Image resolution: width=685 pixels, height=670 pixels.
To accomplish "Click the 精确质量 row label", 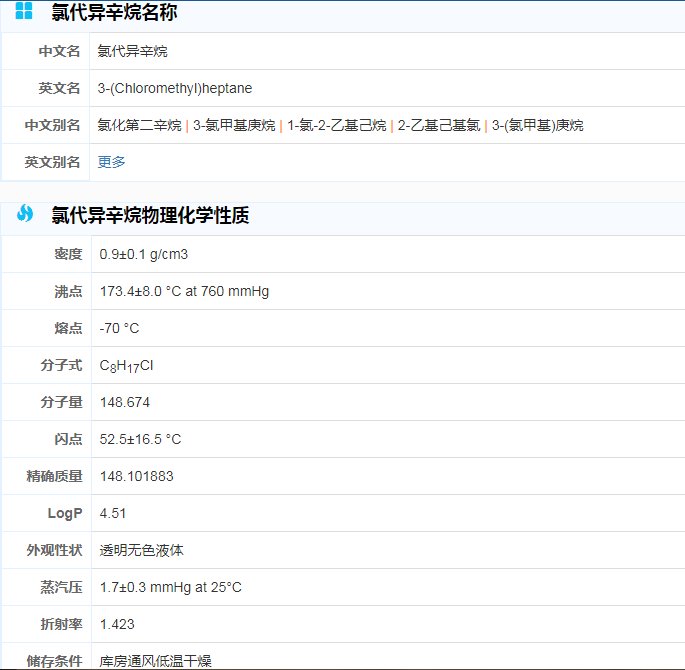I will 54,476.
